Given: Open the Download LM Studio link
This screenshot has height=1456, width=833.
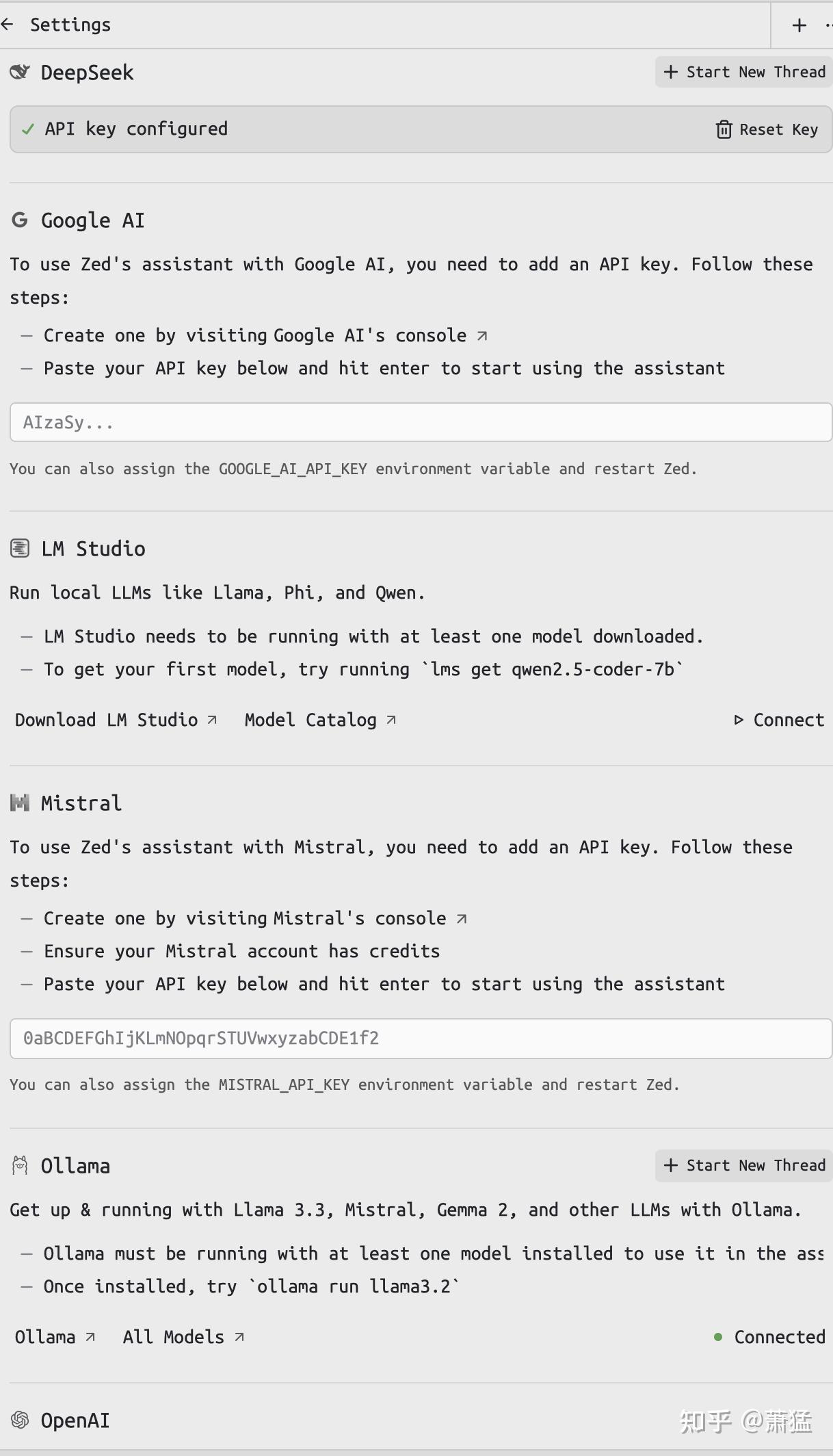Looking at the screenshot, I should coord(116,720).
